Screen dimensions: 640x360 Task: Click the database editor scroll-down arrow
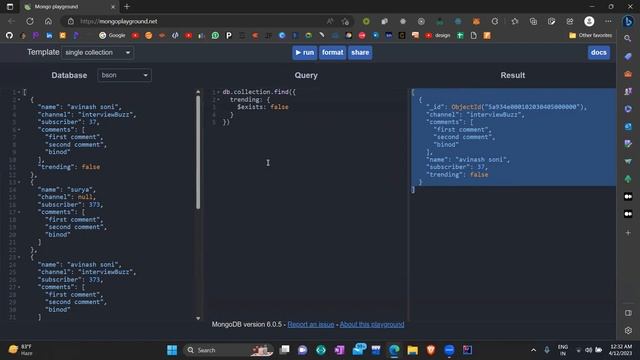198,318
